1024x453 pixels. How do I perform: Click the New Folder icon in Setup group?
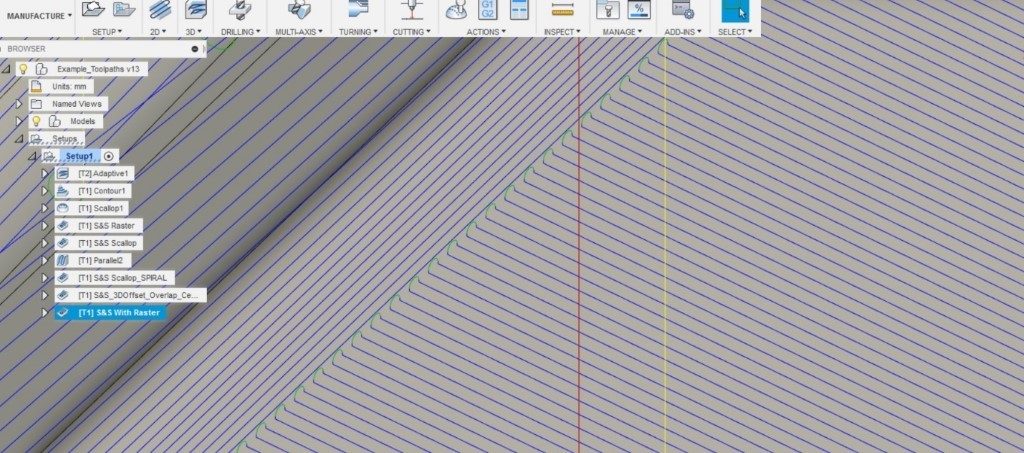click(124, 8)
